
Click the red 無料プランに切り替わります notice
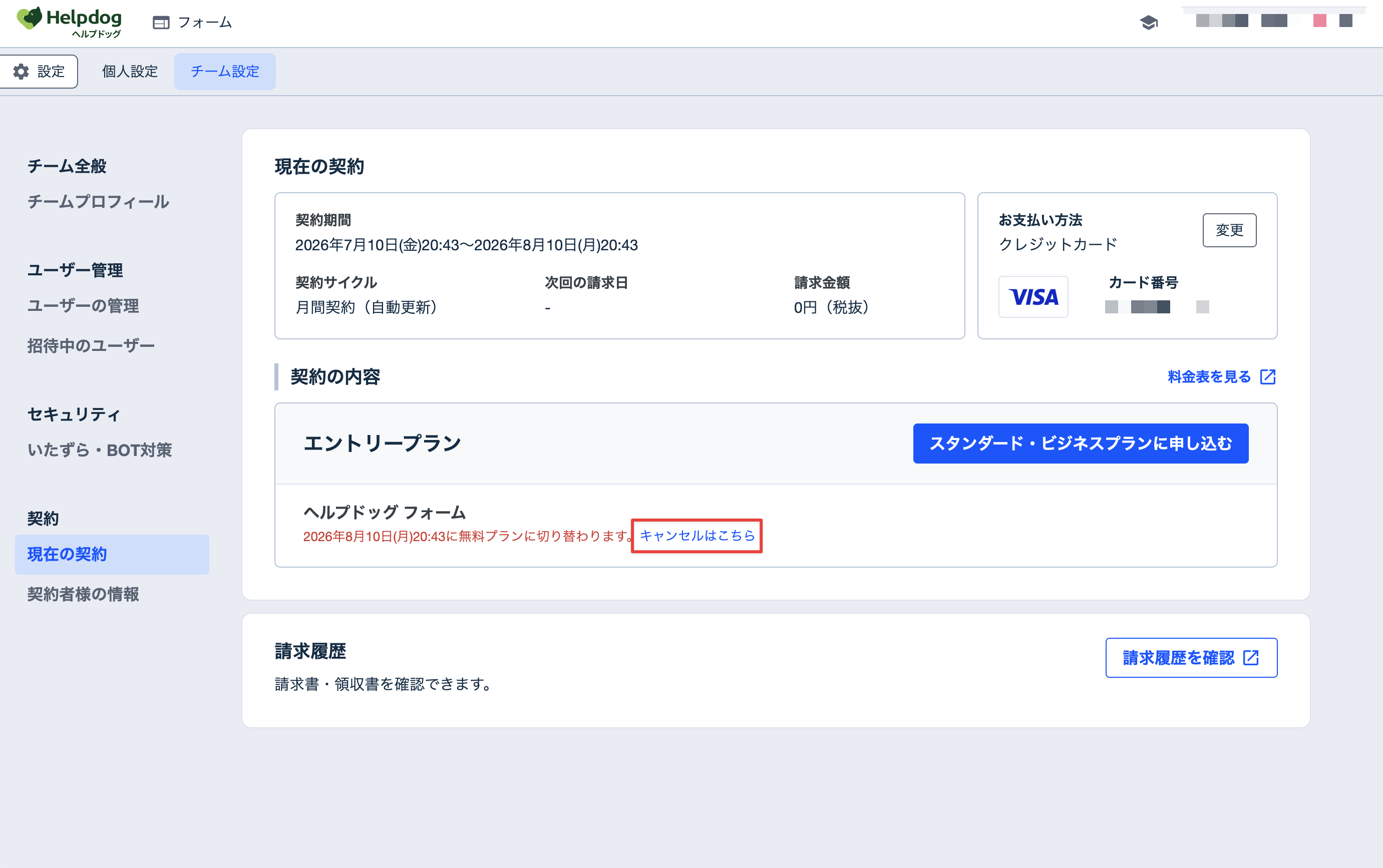pos(467,536)
